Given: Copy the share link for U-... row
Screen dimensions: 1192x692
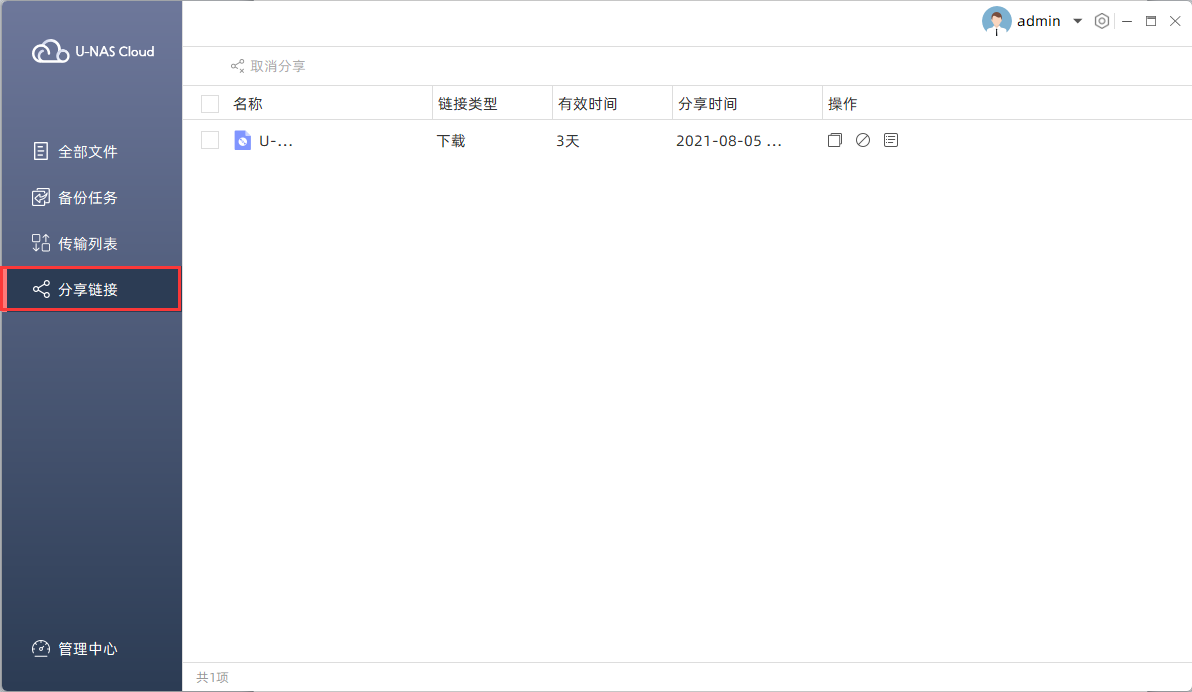Looking at the screenshot, I should tap(835, 140).
